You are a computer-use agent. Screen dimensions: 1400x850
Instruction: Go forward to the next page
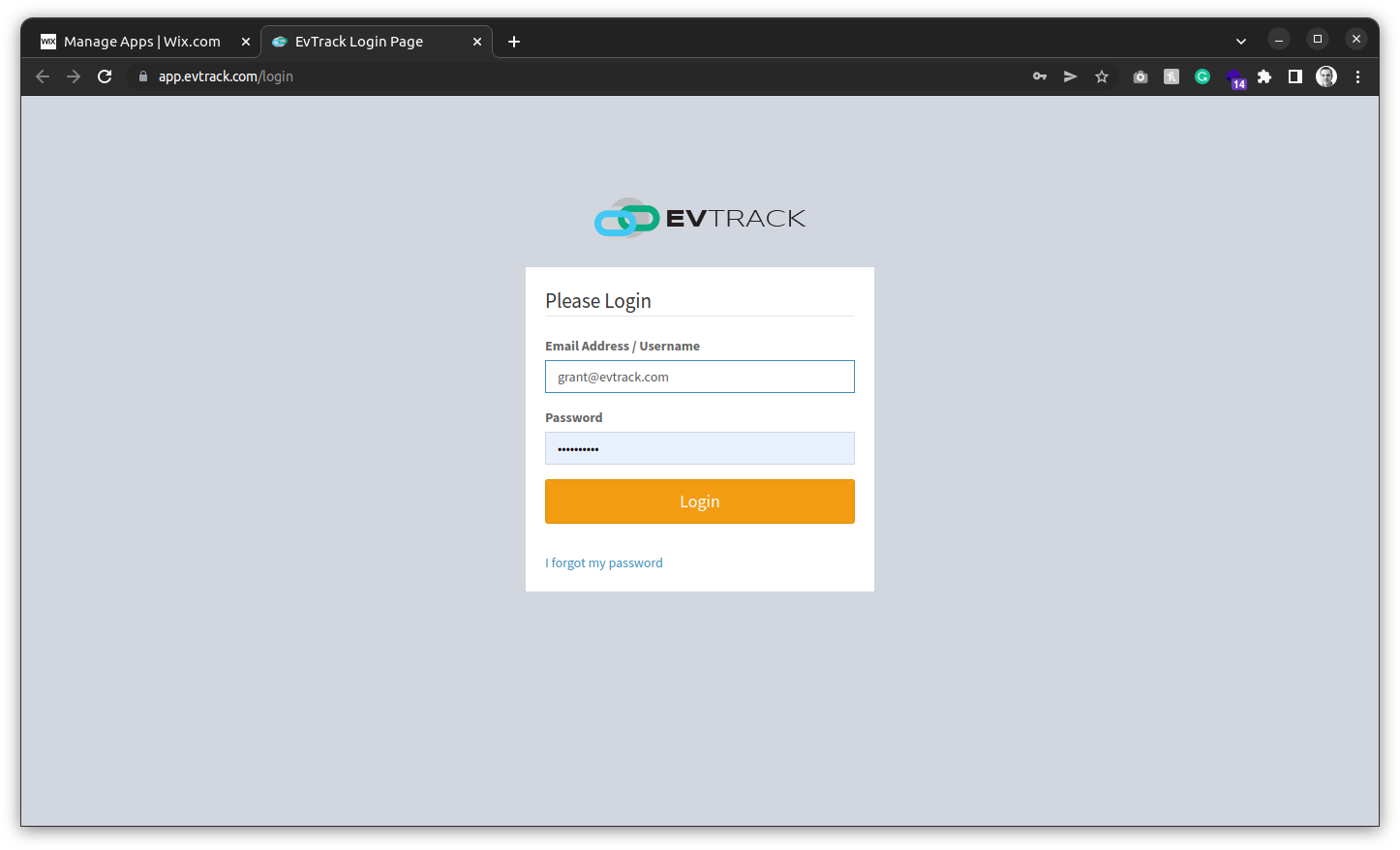point(74,76)
